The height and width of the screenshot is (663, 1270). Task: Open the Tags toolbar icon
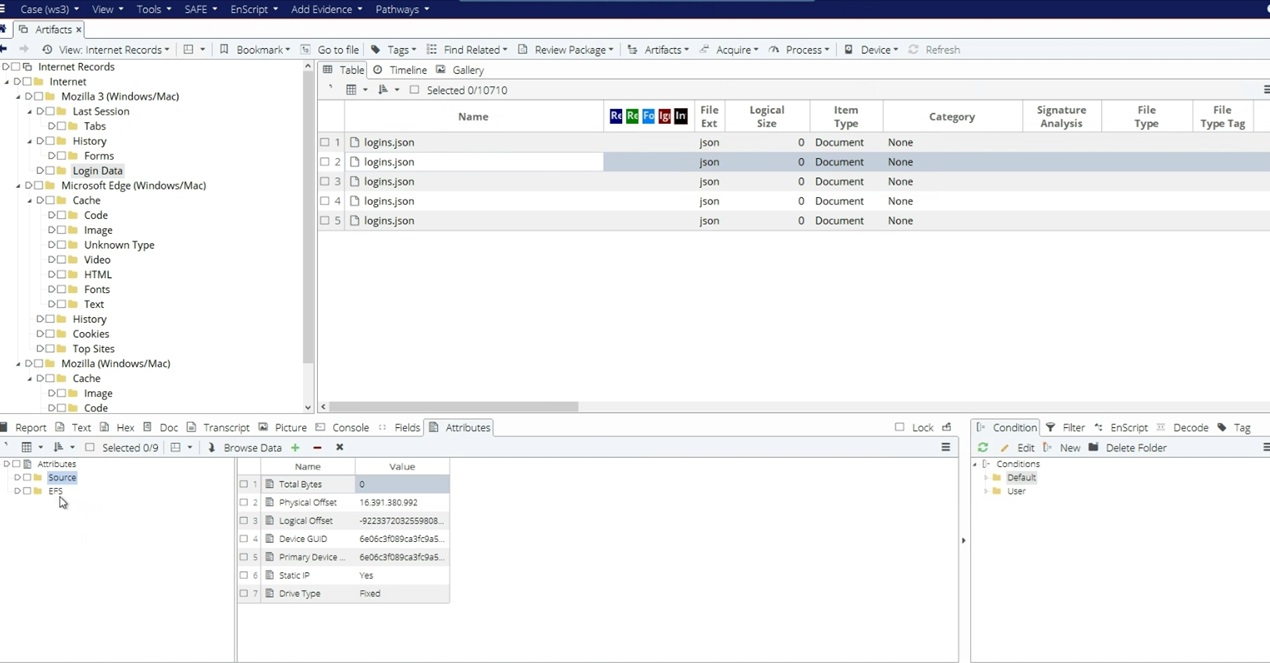[x=376, y=50]
